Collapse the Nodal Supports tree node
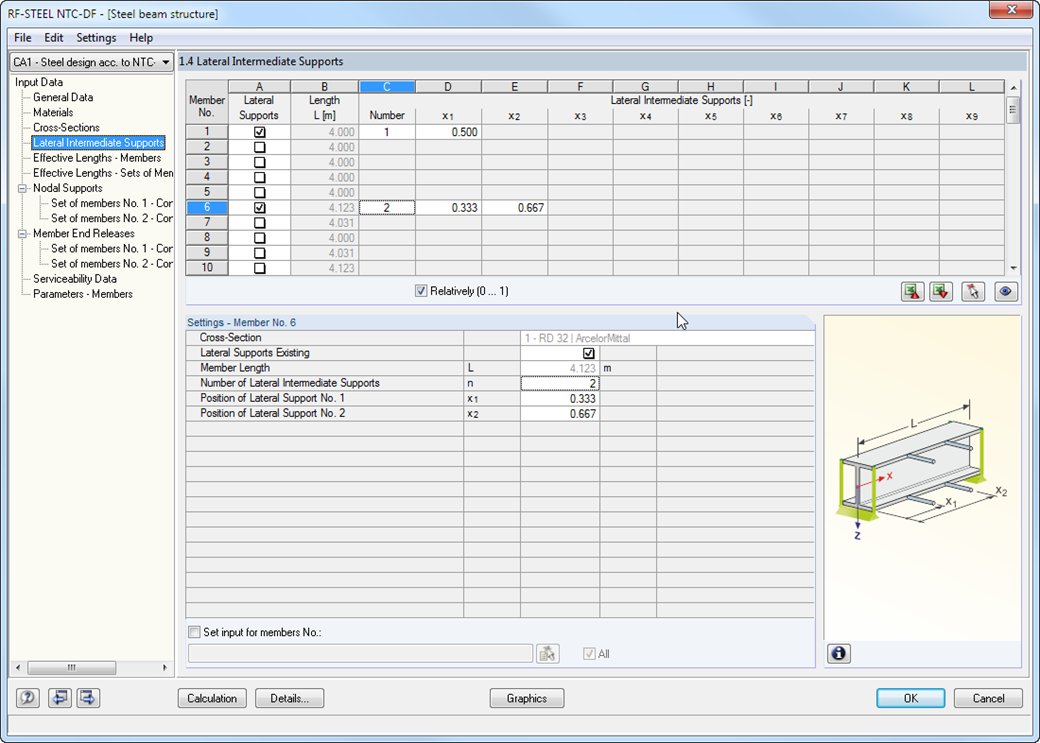 22,188
